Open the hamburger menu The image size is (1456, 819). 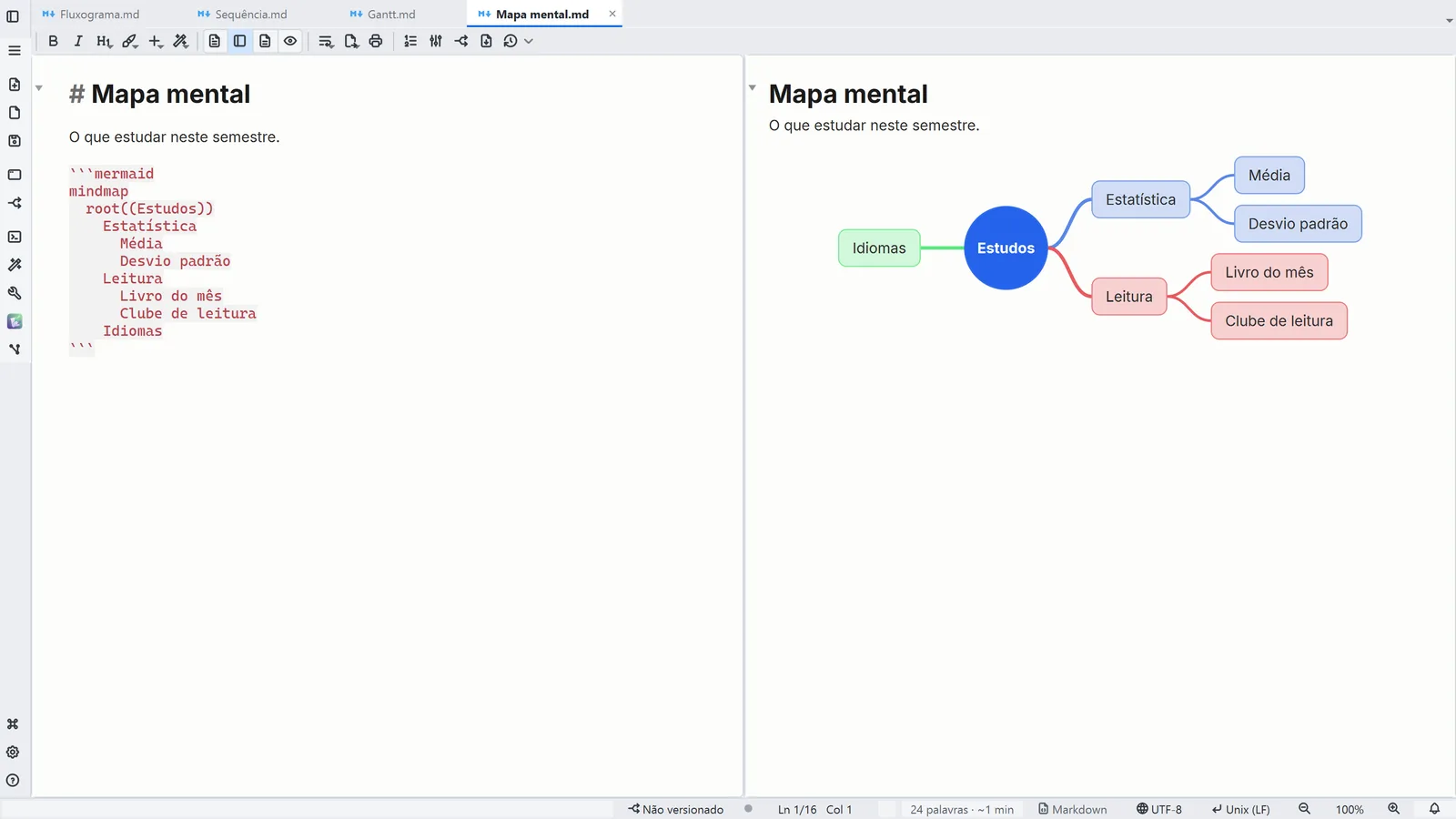[15, 50]
